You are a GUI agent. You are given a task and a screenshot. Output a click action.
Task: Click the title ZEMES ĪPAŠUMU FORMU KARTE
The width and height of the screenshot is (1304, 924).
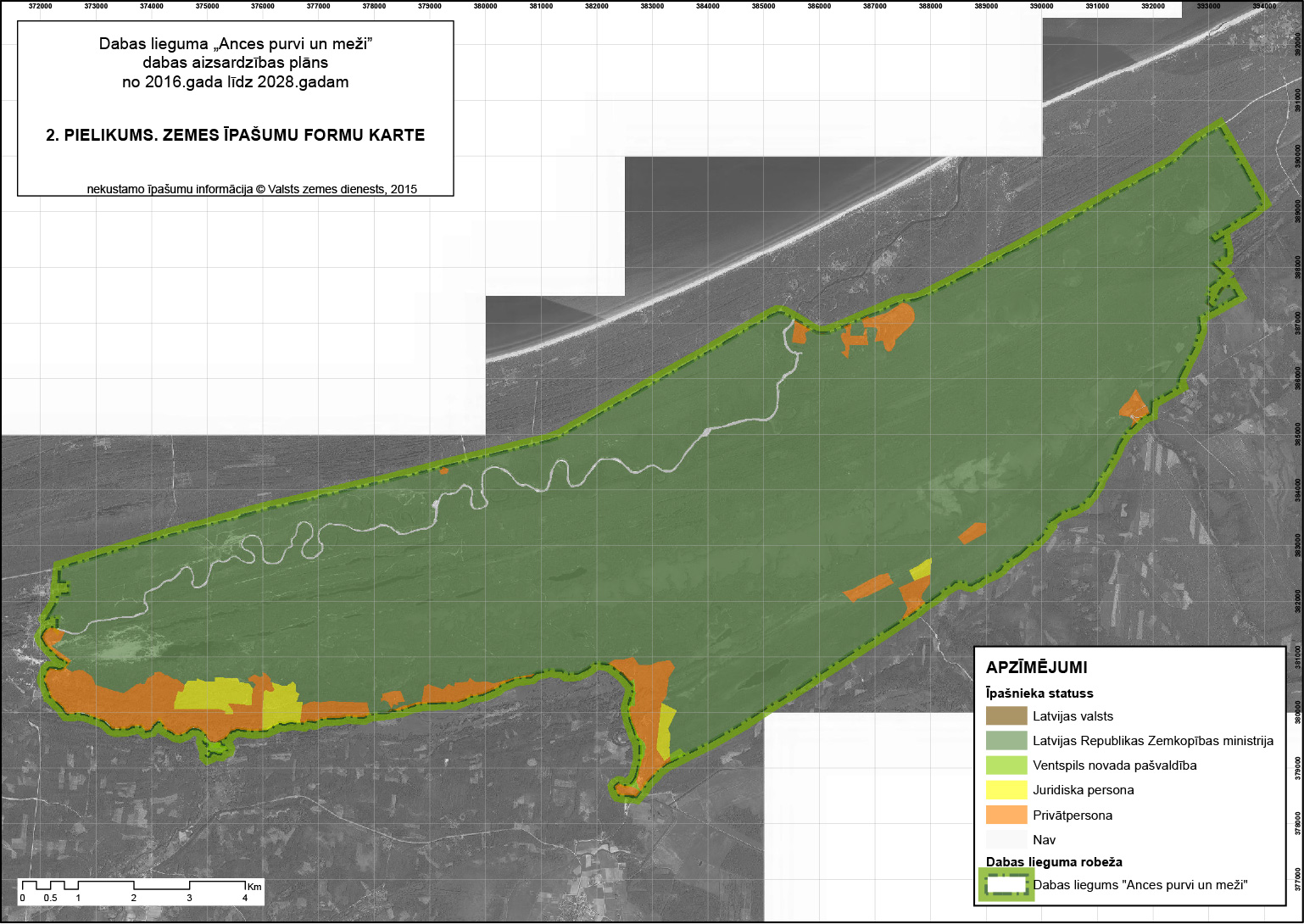click(x=235, y=136)
